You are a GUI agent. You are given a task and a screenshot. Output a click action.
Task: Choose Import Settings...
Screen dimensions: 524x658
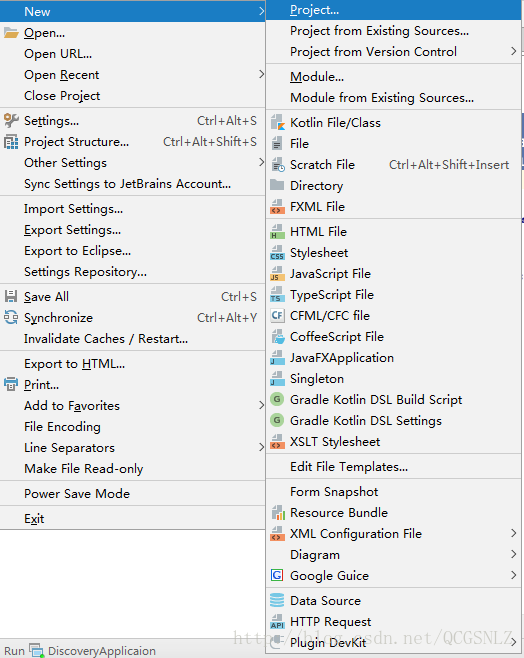[133, 209]
